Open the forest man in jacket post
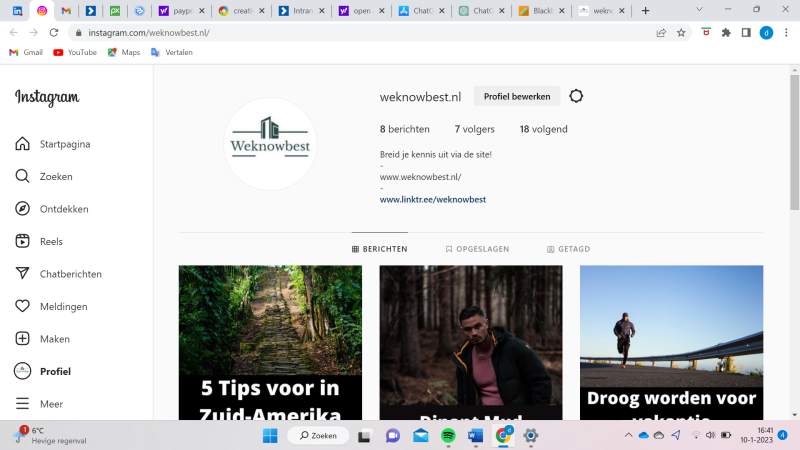 [x=471, y=342]
